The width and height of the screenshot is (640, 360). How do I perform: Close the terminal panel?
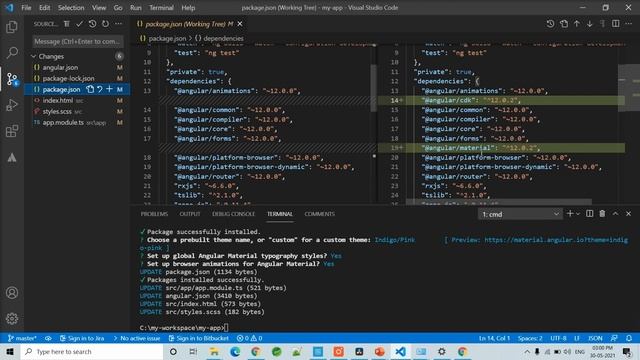coord(628,213)
